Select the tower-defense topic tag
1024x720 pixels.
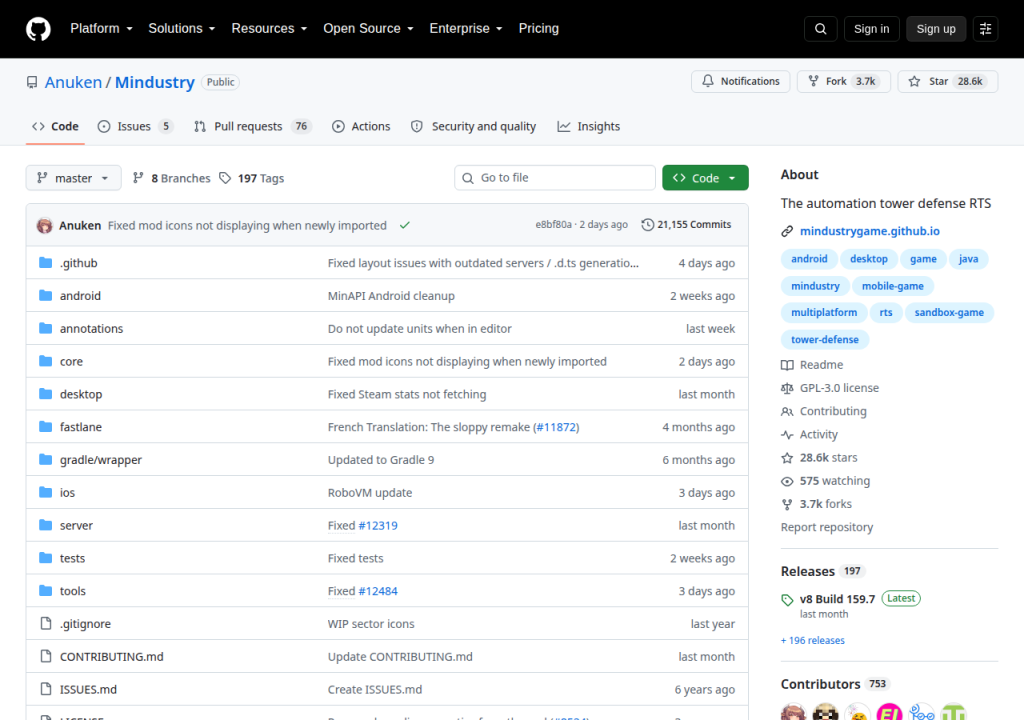(x=825, y=340)
